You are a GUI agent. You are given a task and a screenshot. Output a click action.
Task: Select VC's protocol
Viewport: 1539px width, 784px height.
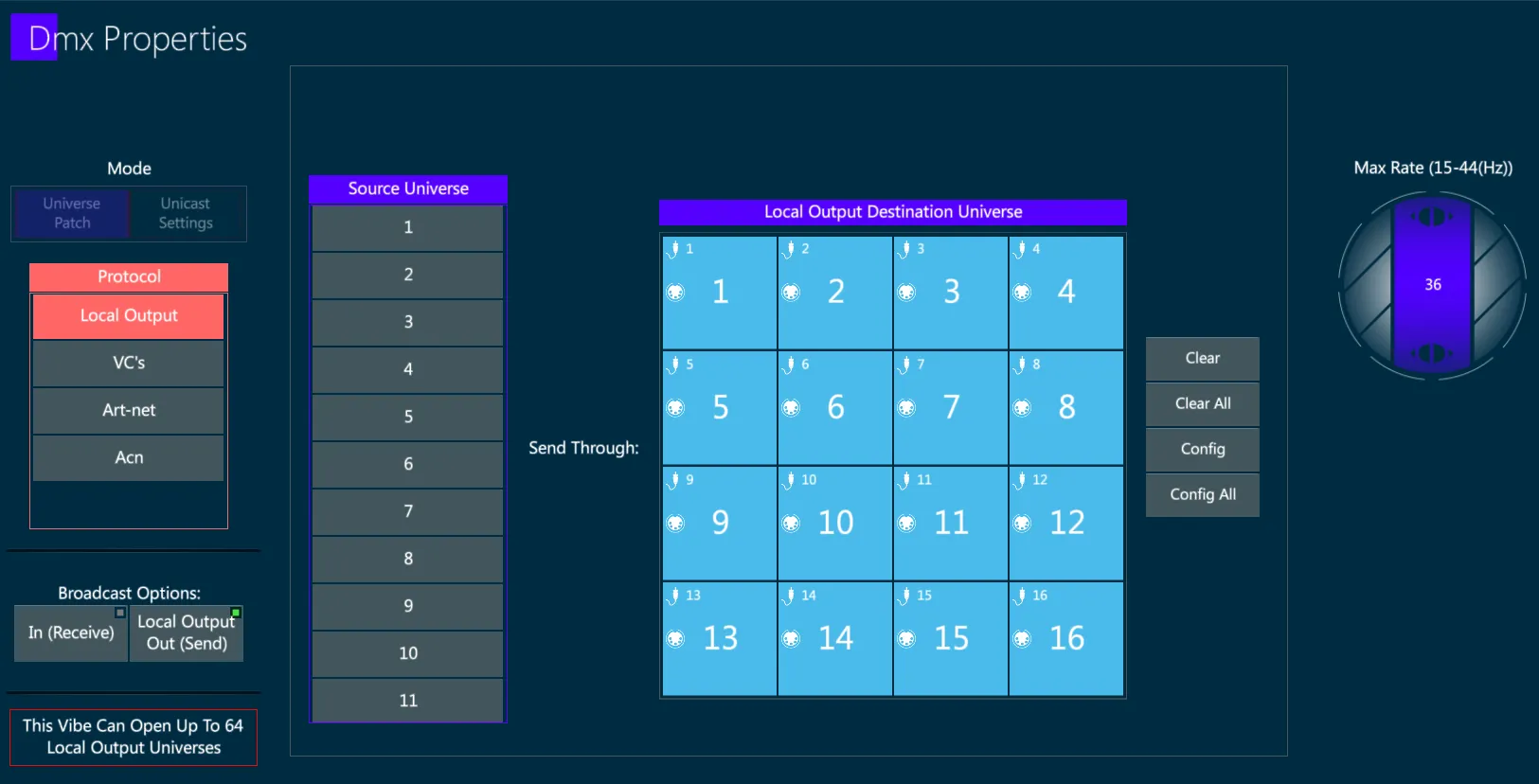(x=129, y=363)
